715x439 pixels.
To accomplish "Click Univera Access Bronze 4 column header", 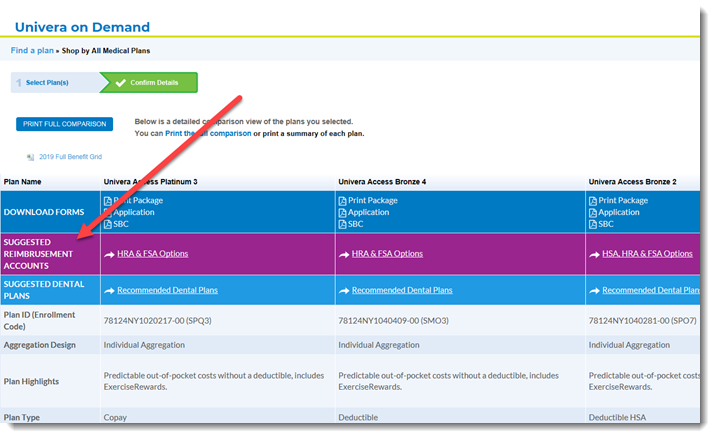I will pos(382,182).
